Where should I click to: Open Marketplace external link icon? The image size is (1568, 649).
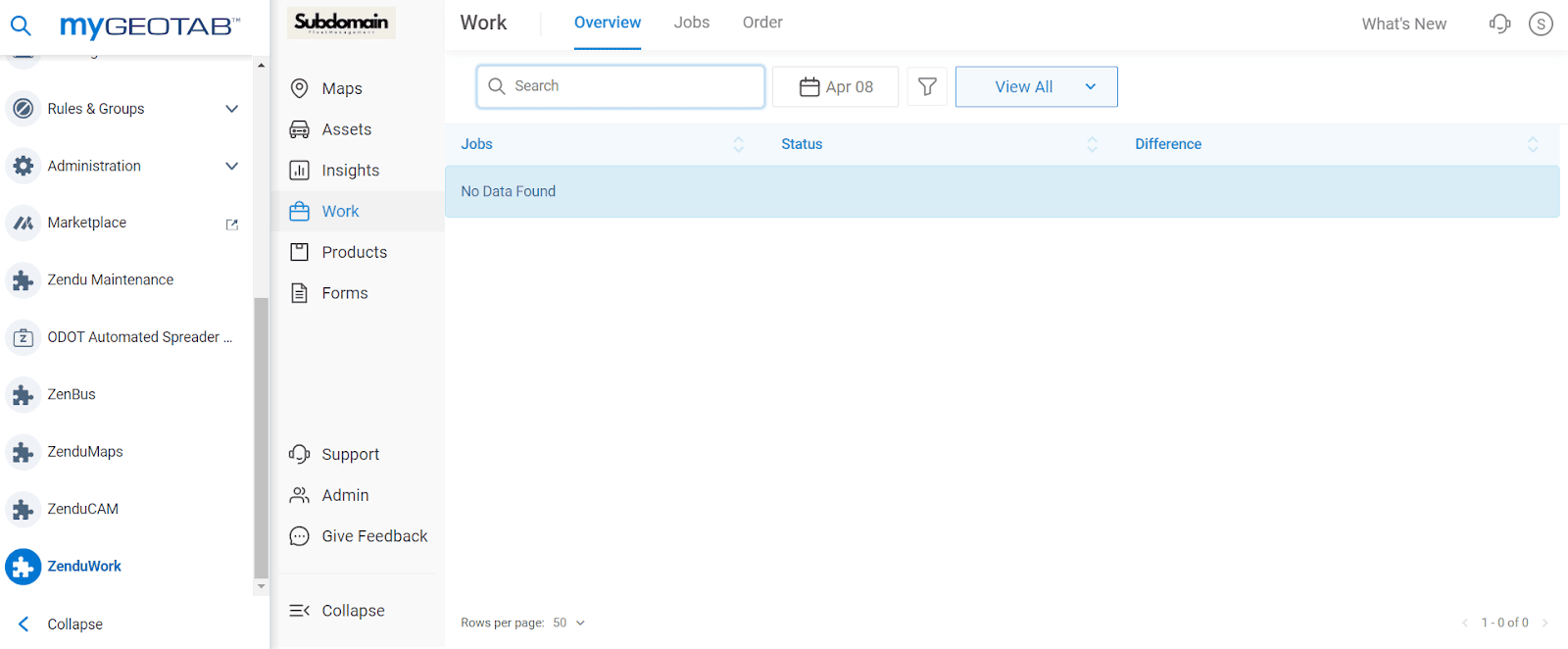(x=232, y=225)
